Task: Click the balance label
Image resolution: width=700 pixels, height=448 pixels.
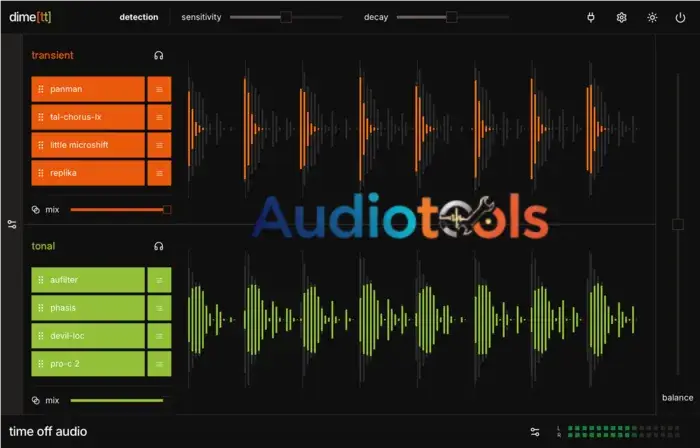Action: pos(678,398)
